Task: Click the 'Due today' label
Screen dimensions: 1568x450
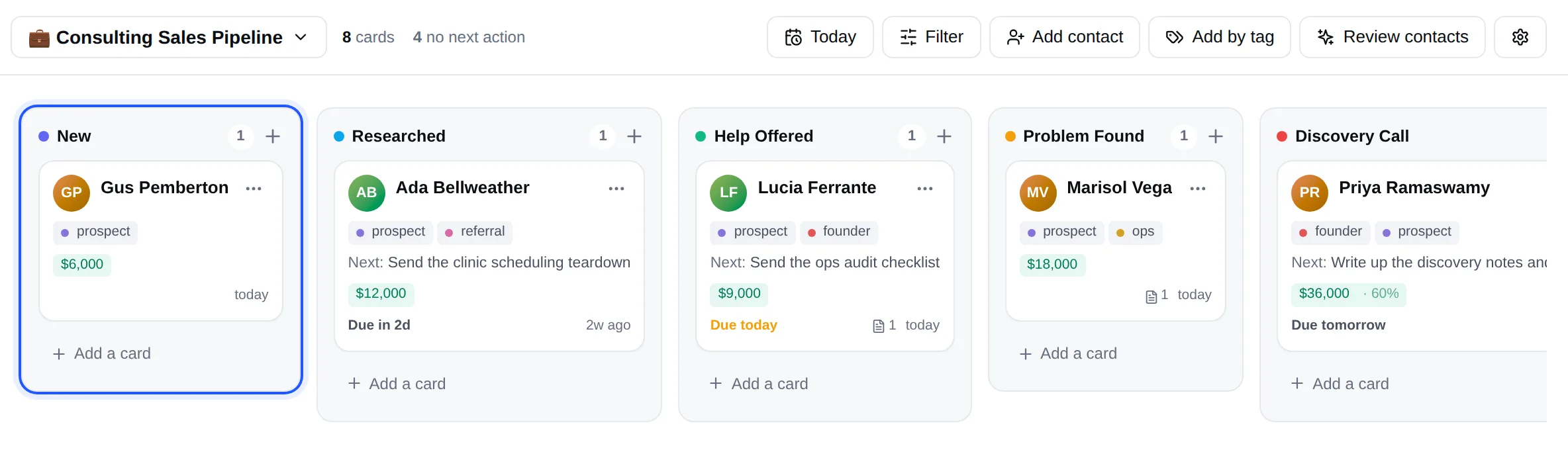Action: [744, 325]
